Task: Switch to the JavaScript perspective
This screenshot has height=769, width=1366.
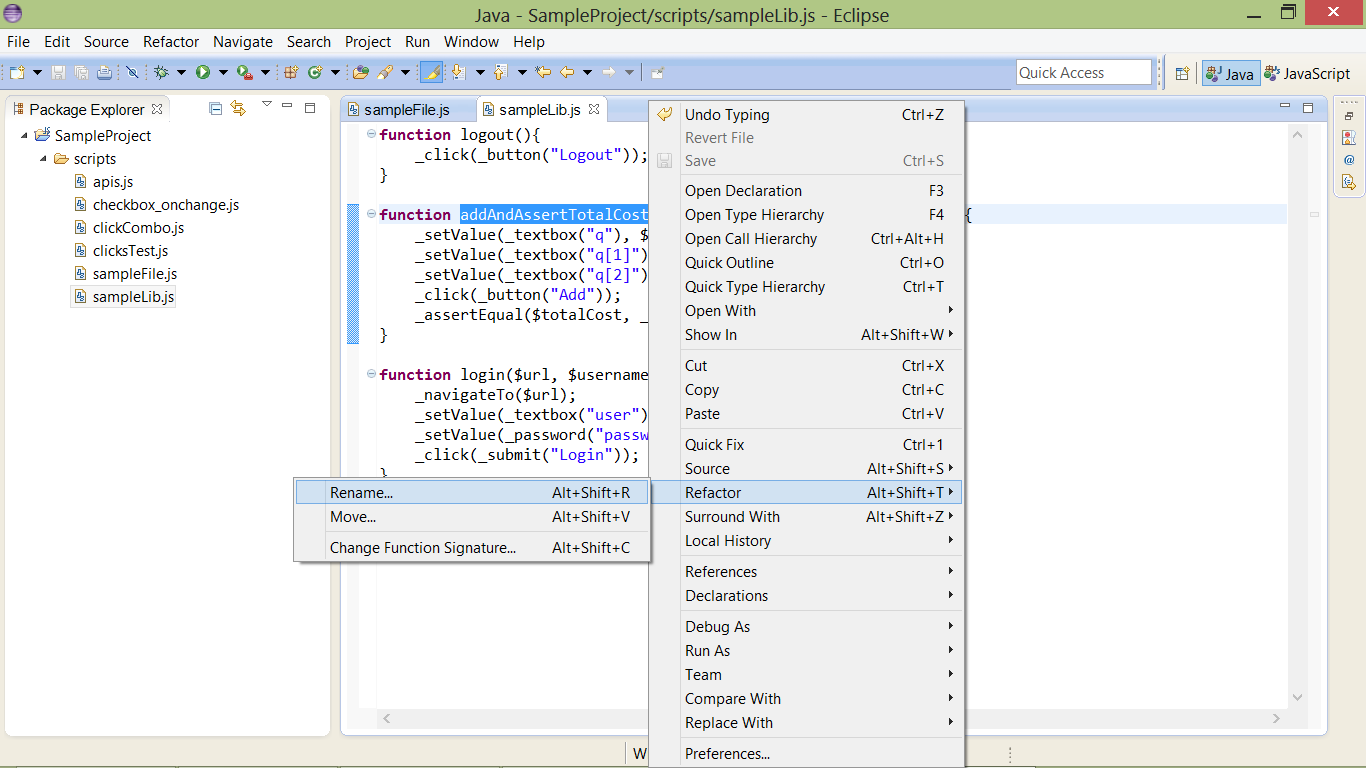Action: coord(1307,73)
